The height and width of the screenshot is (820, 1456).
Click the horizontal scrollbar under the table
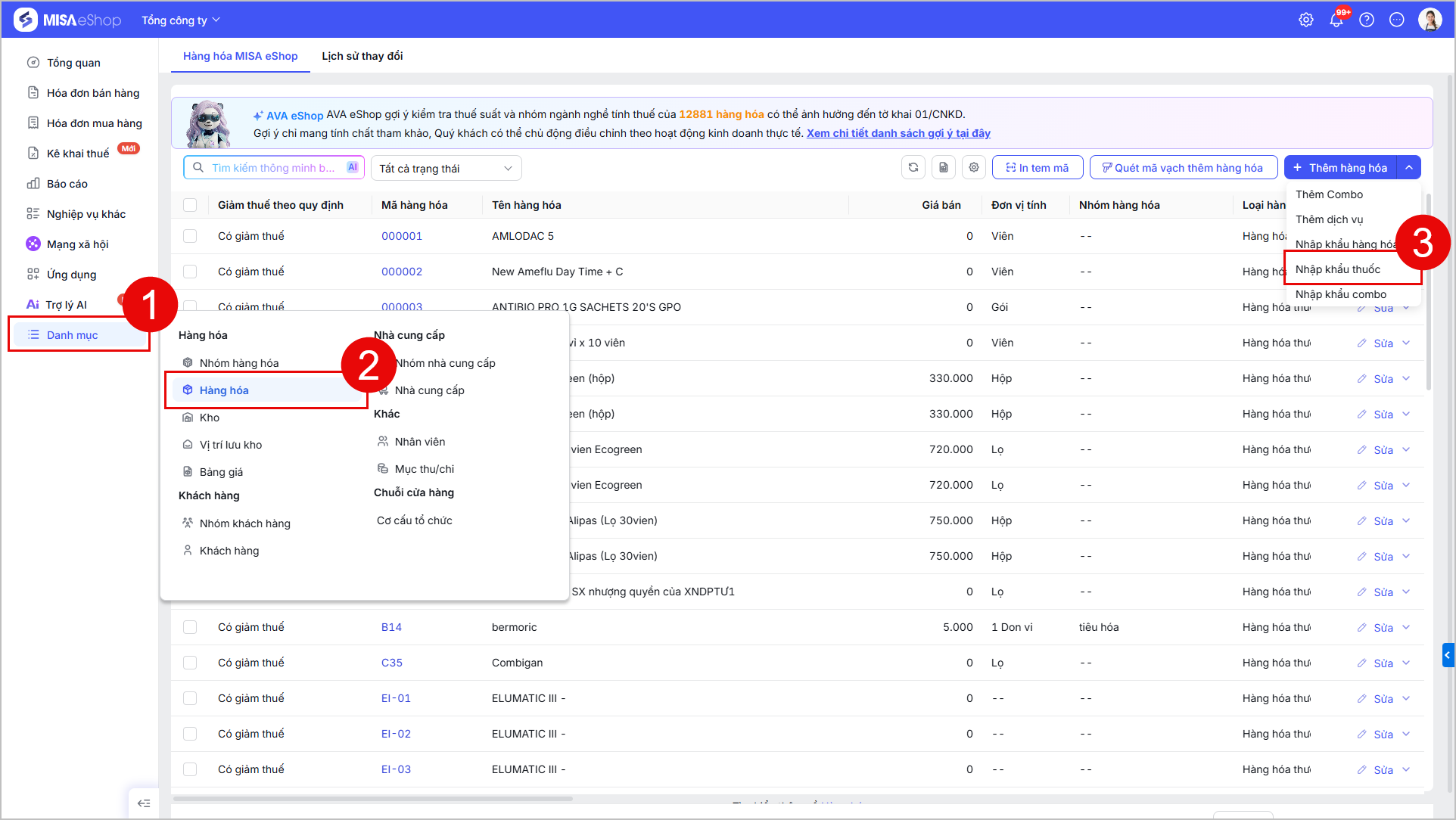click(x=373, y=798)
